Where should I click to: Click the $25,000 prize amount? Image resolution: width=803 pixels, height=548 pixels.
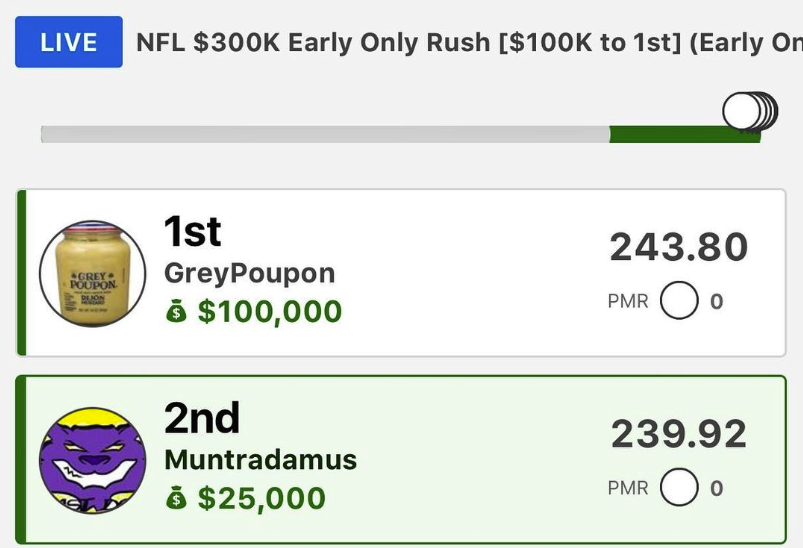point(262,498)
